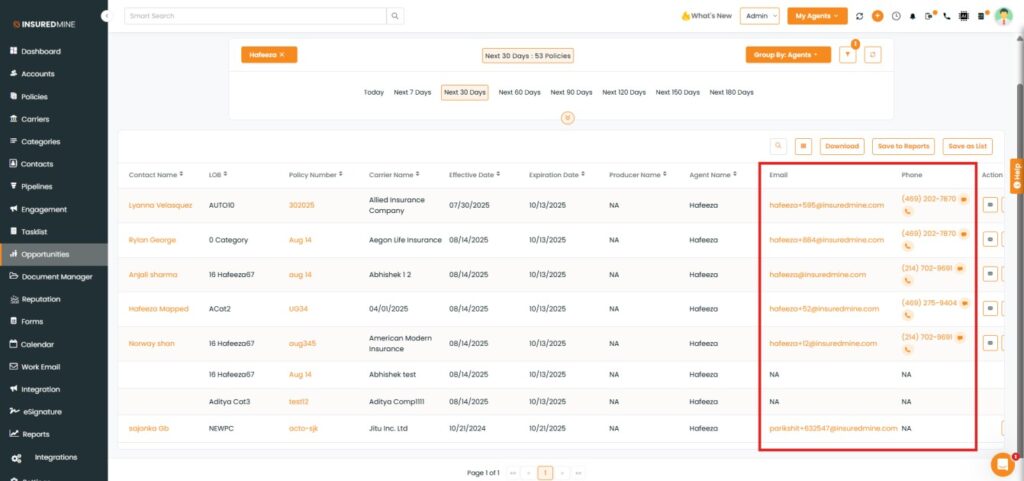
Task: Click the phone dialer icon in header
Action: coord(946,16)
